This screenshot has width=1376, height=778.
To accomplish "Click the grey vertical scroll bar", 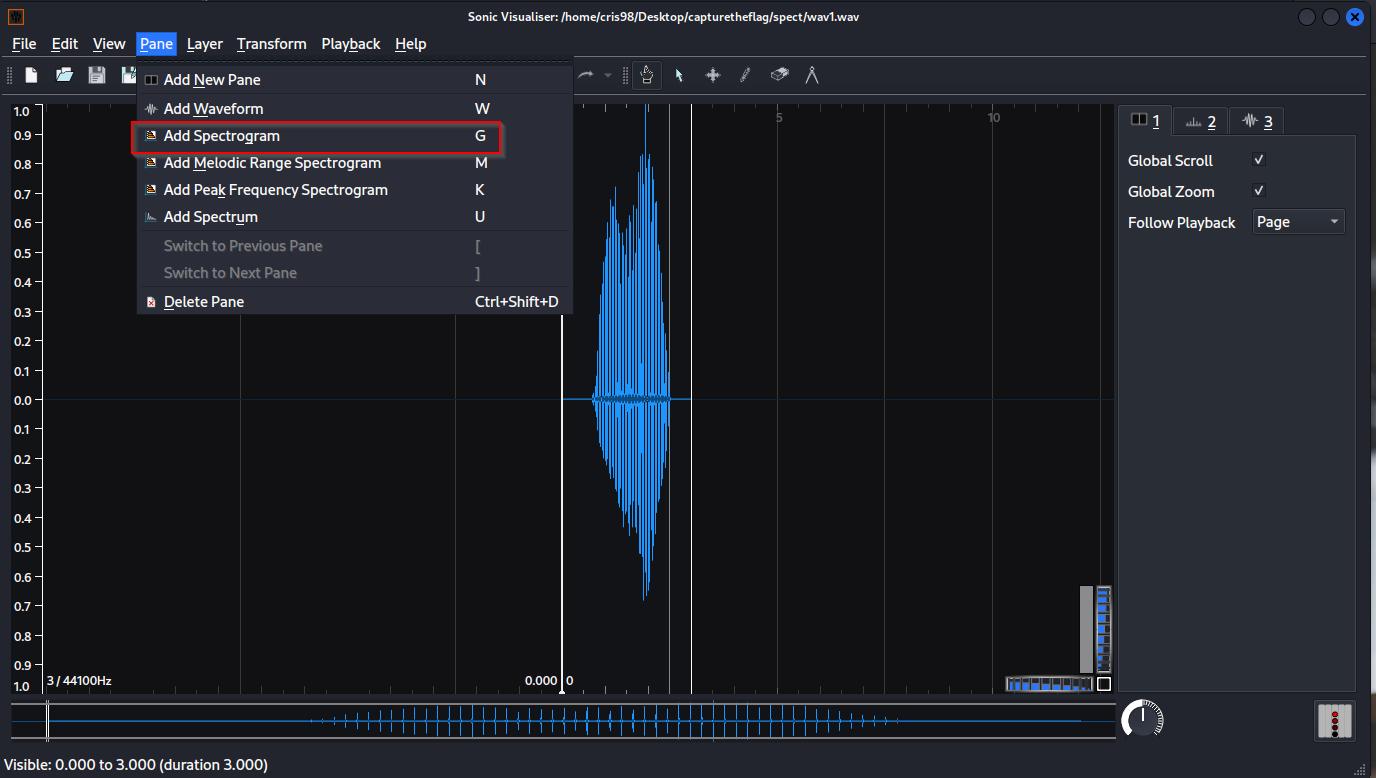I will (1086, 629).
